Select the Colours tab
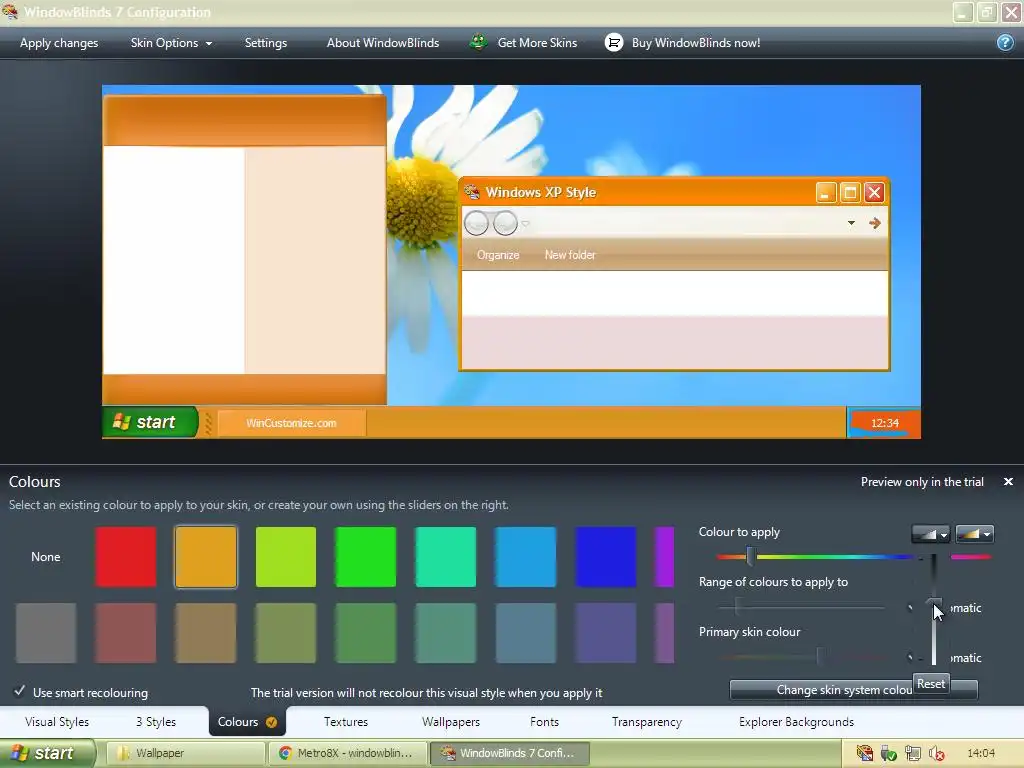Screen dimensions: 1024x768 (247, 722)
